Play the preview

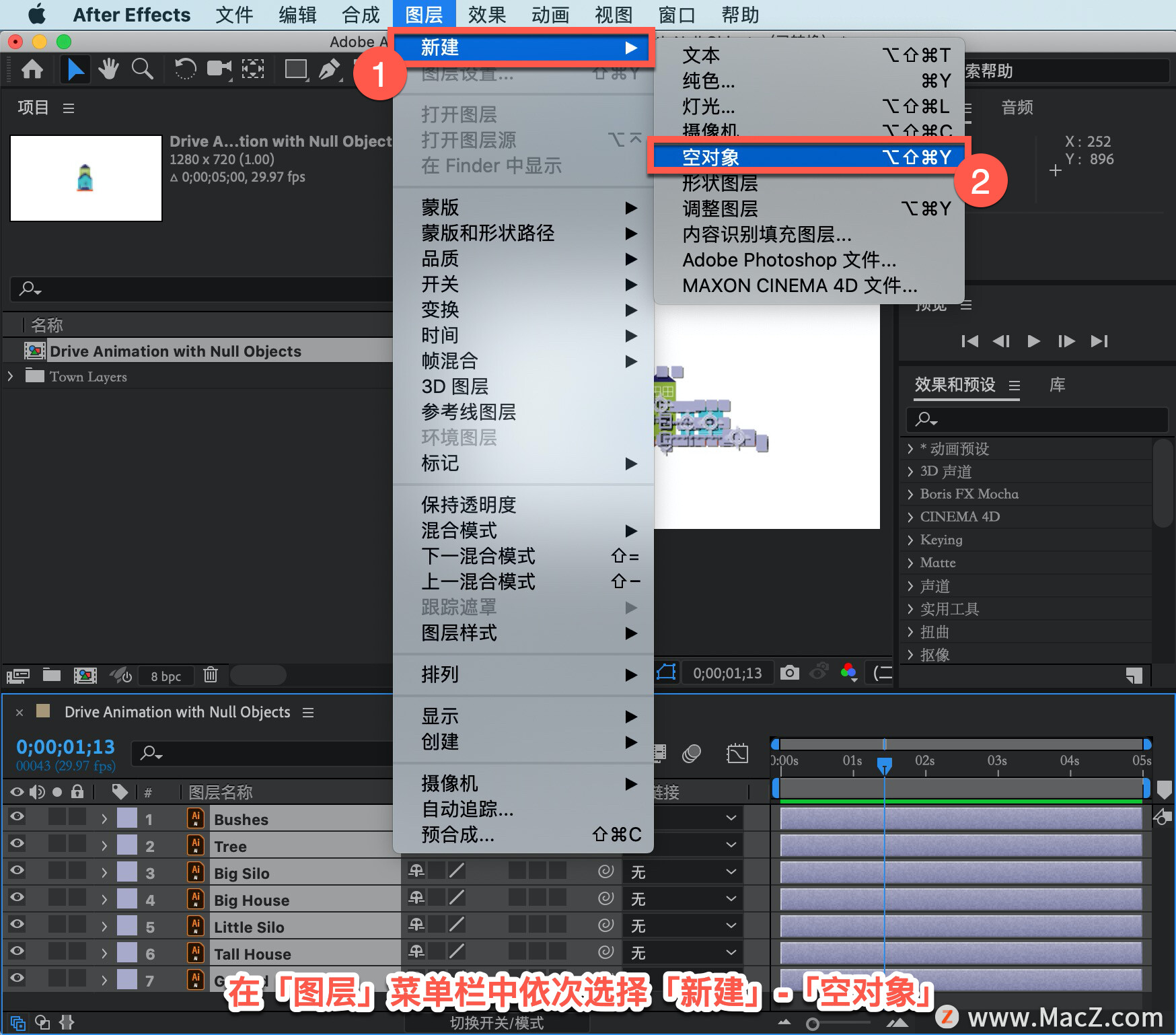pos(1034,341)
